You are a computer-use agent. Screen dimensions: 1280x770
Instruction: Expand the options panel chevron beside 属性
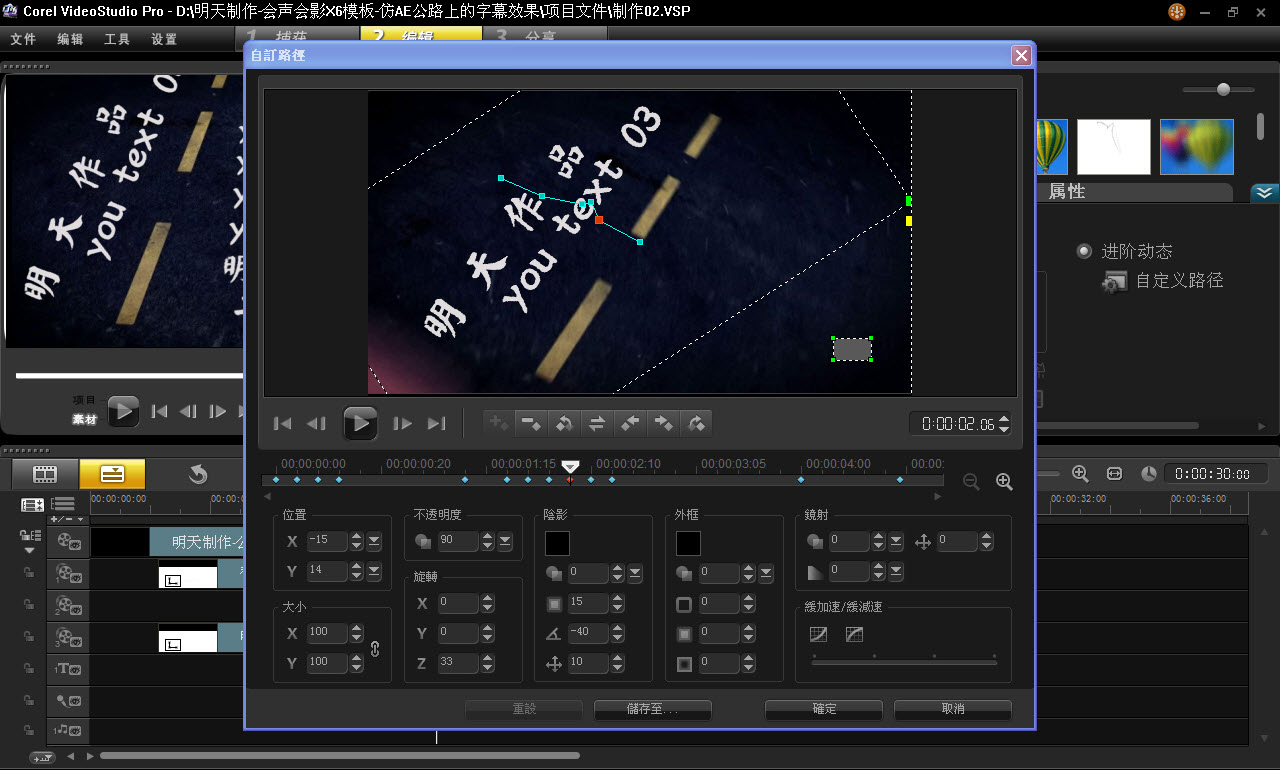pos(1265,193)
